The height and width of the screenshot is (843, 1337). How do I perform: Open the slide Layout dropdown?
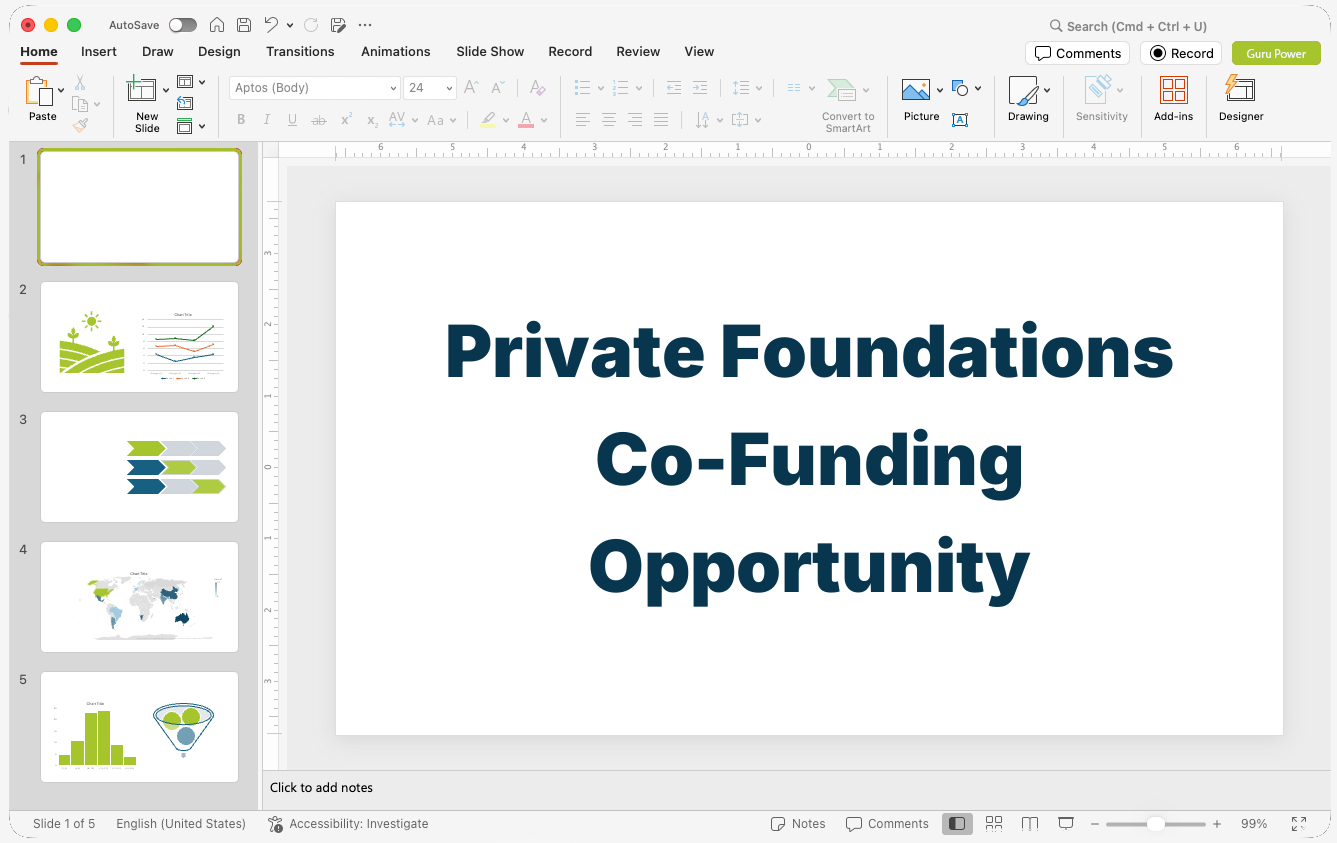click(x=191, y=82)
